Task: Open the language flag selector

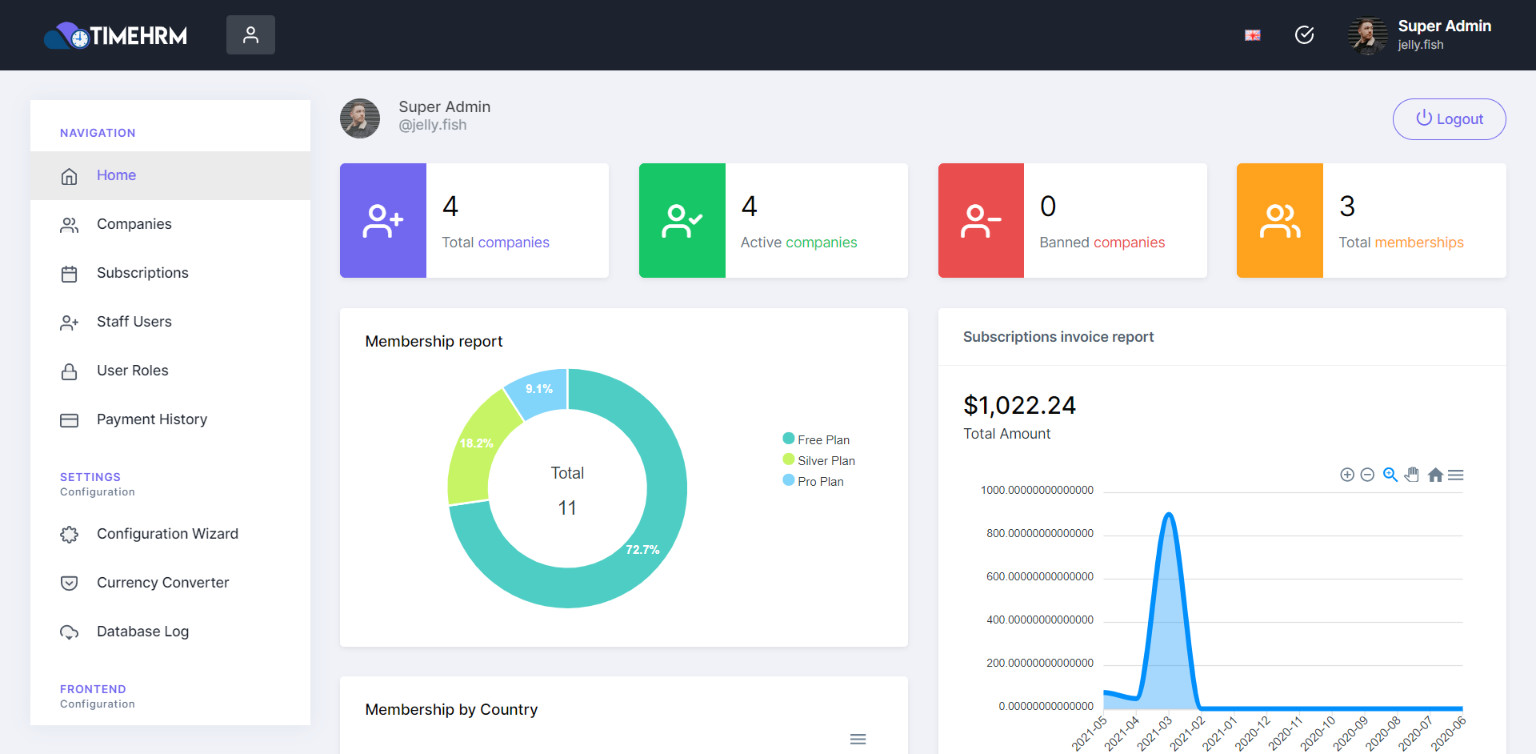Action: point(1252,35)
